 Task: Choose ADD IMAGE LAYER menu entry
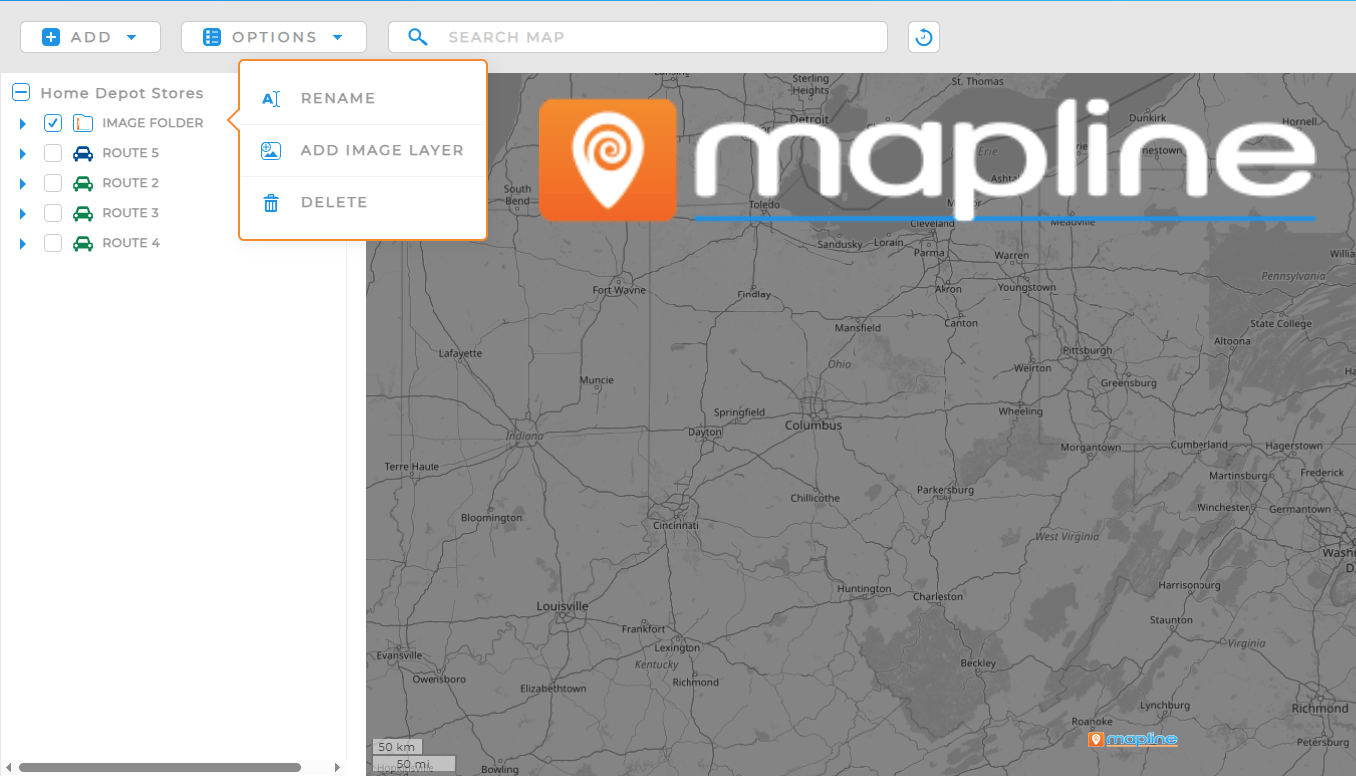pyautogui.click(x=363, y=150)
